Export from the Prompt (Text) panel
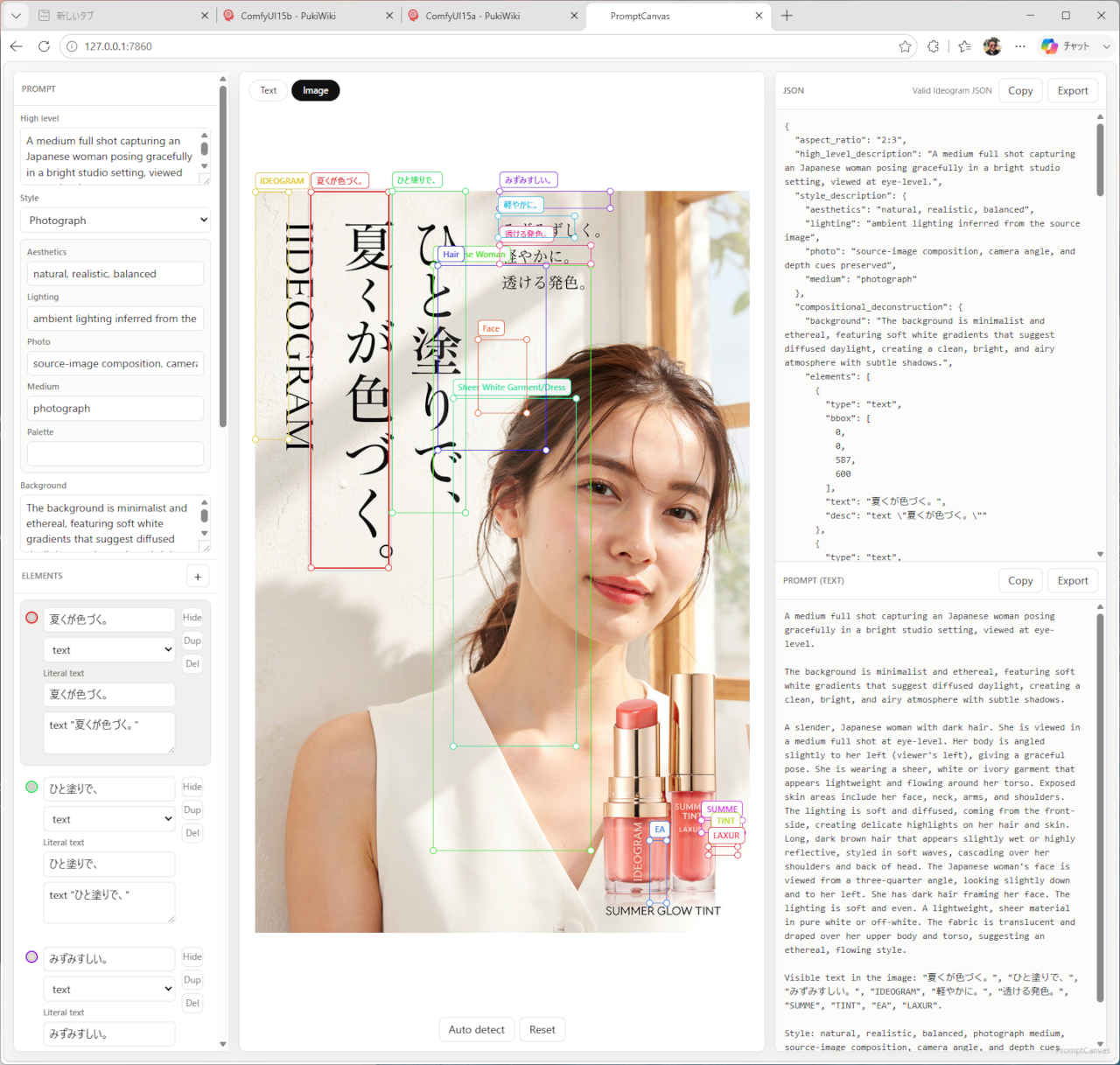Viewport: 1120px width, 1065px height. (x=1073, y=581)
